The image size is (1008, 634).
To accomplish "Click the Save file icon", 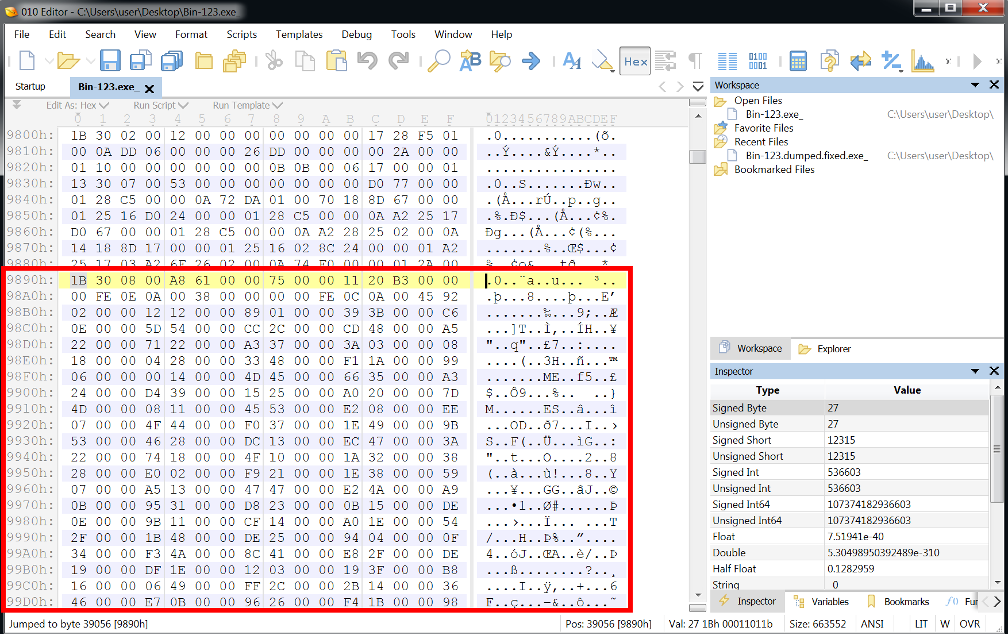I will point(110,62).
